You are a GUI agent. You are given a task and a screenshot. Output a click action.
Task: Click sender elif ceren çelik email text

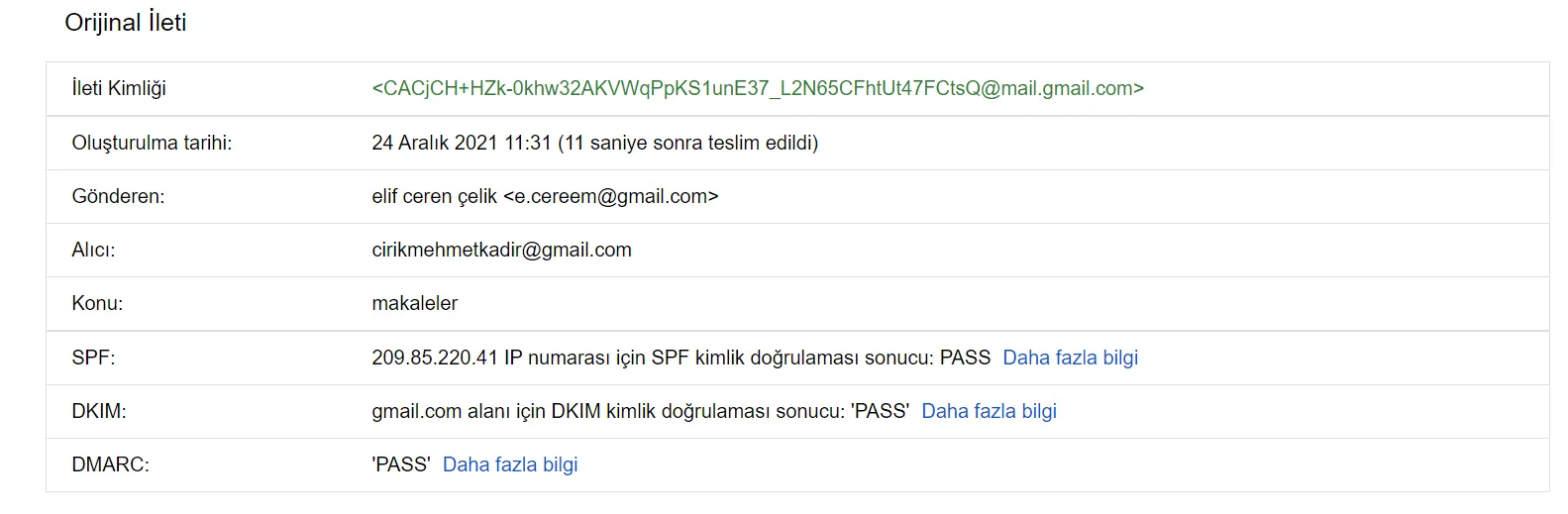point(545,196)
